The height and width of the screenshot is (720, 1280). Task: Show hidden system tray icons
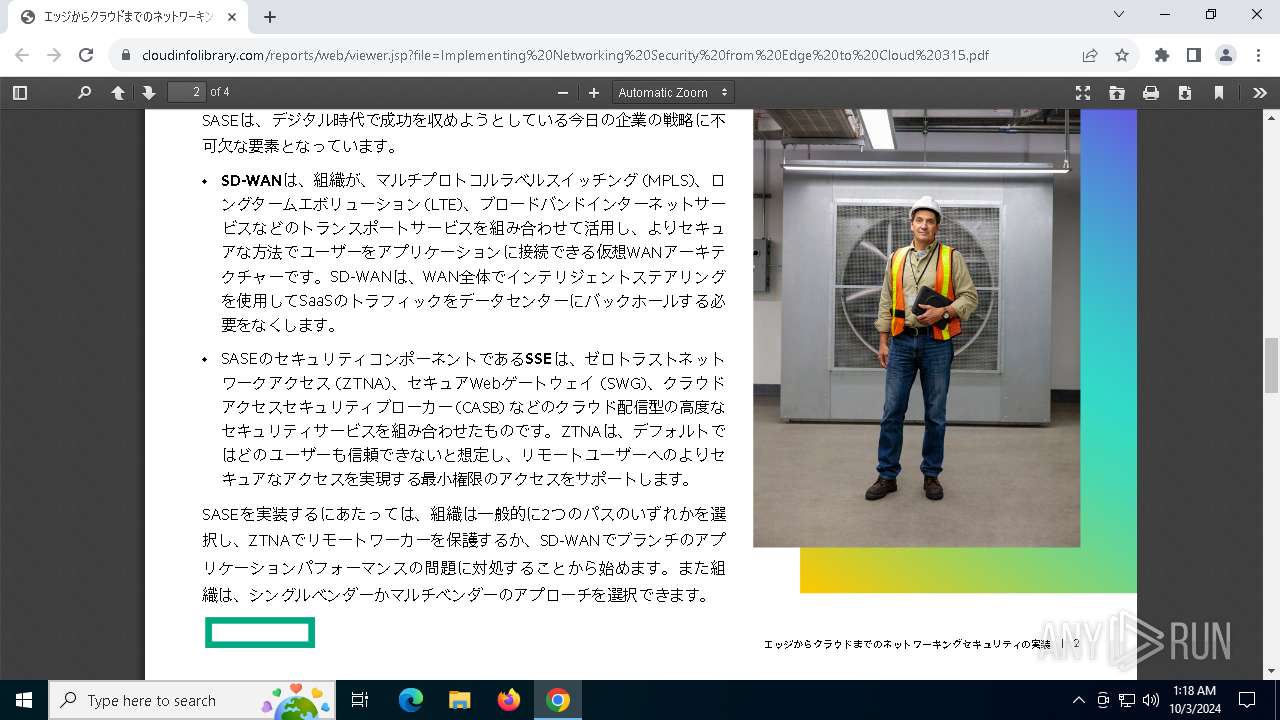(x=1078, y=700)
